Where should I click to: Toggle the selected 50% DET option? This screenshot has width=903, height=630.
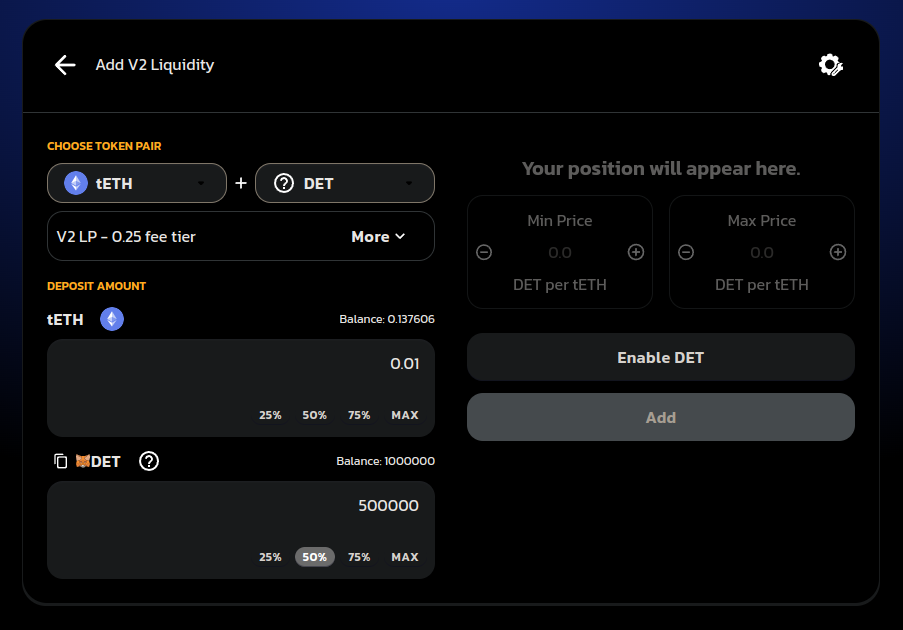(314, 557)
